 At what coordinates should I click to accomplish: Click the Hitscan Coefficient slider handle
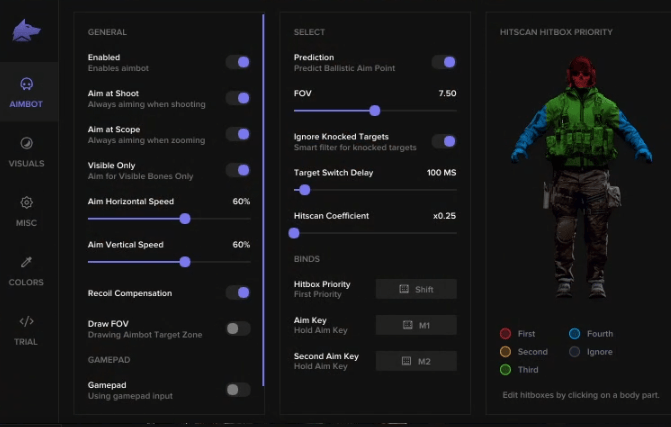(x=294, y=233)
